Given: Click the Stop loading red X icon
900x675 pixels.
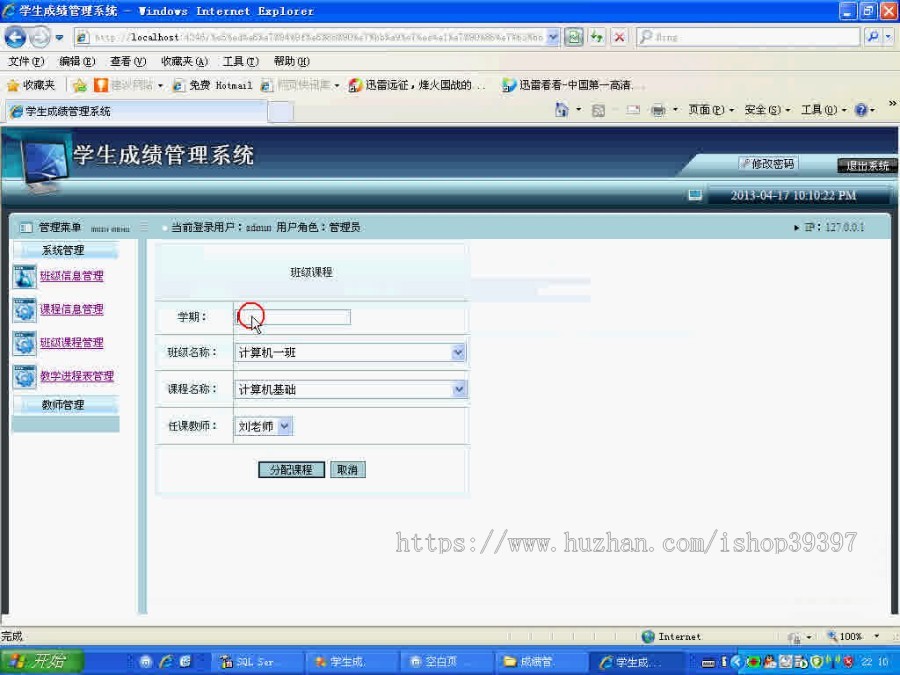Looking at the screenshot, I should [x=619, y=37].
